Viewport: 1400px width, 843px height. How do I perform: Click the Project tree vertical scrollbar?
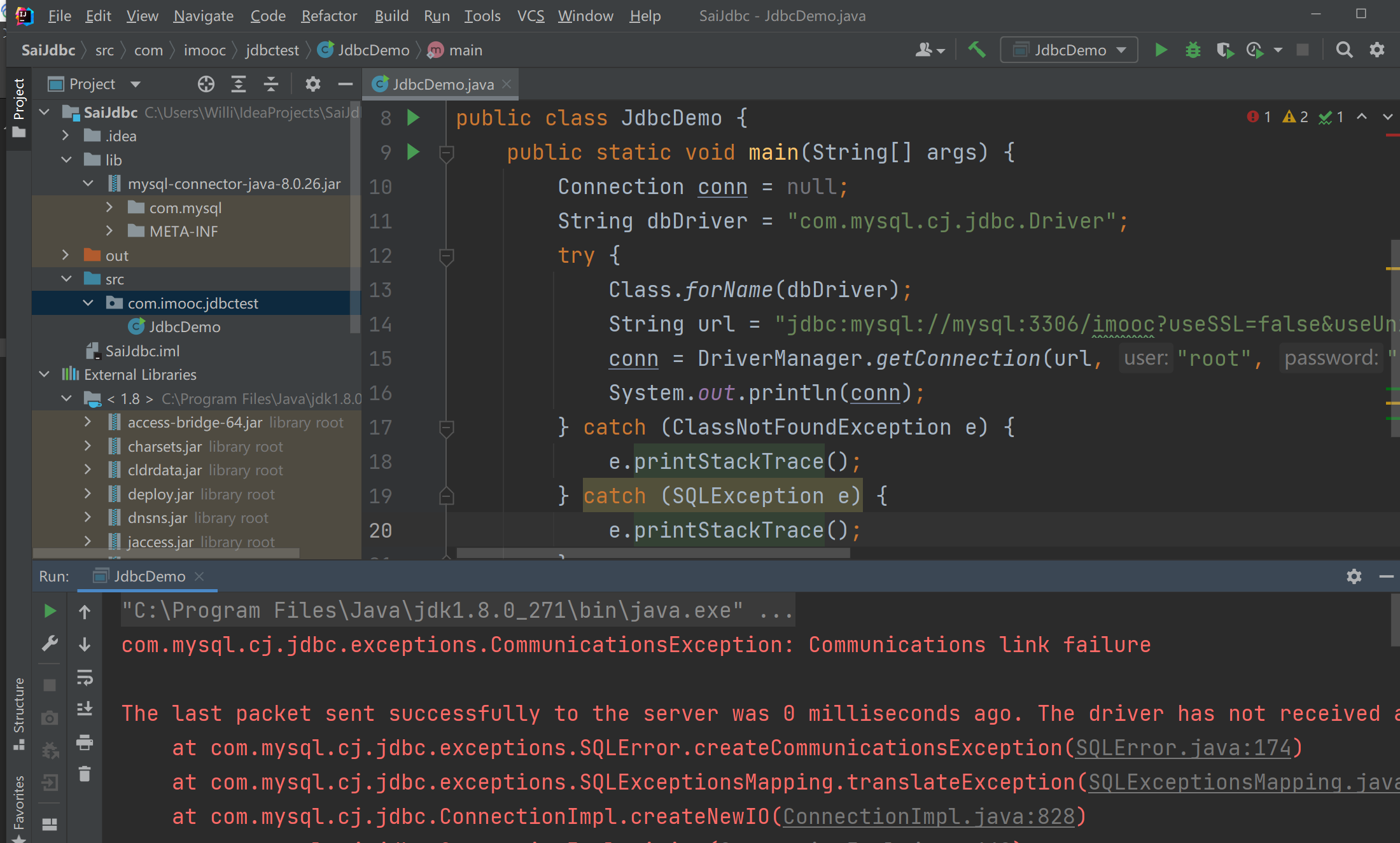point(356,216)
